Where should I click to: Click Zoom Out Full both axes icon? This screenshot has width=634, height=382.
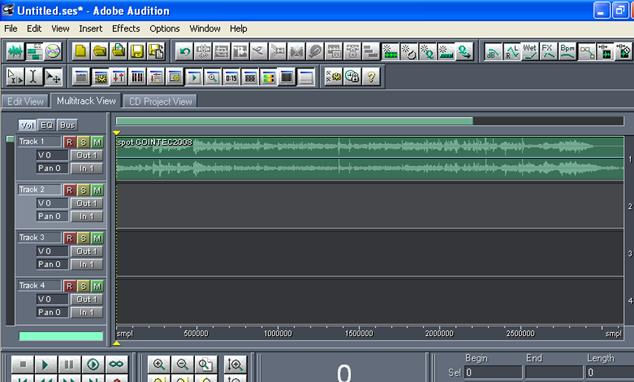pos(205,365)
